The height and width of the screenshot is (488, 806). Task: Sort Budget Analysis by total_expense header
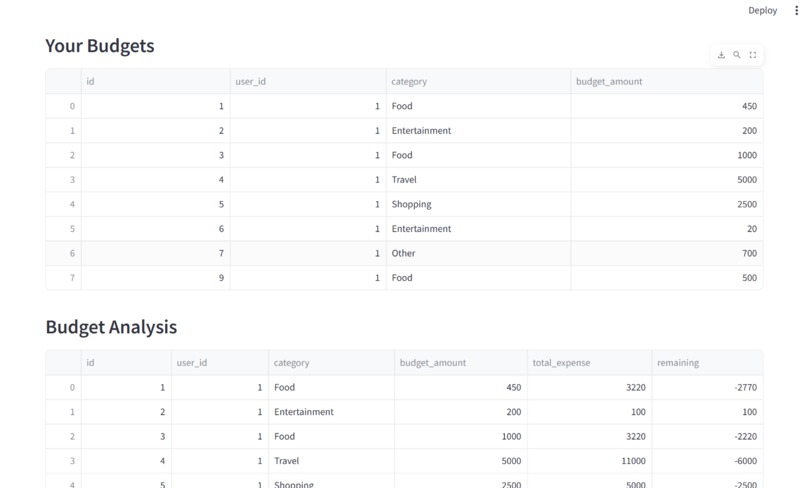coord(590,363)
